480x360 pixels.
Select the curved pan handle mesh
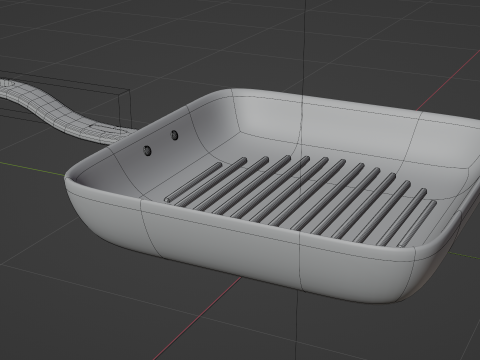pos(60,113)
